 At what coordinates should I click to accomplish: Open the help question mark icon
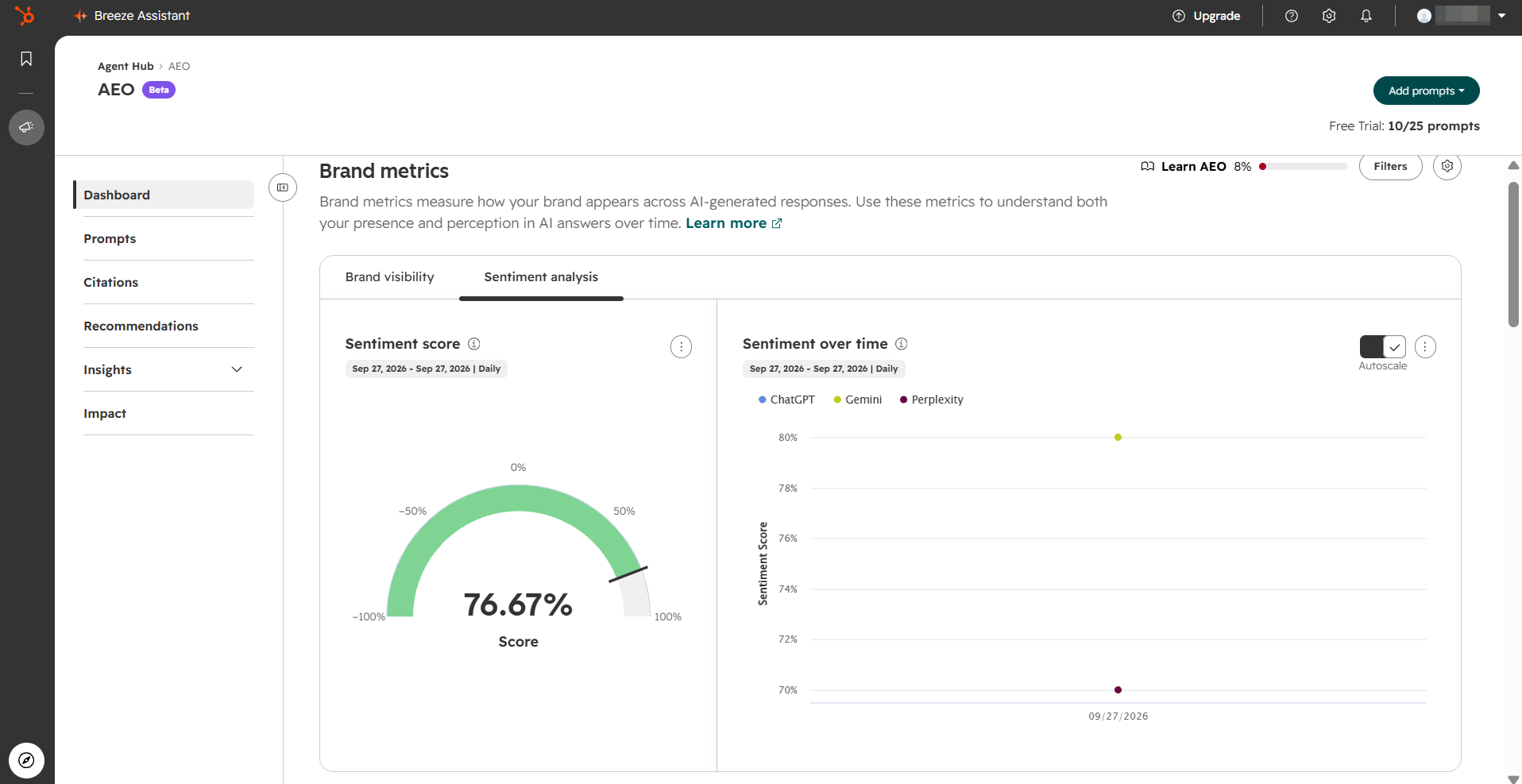point(1292,16)
